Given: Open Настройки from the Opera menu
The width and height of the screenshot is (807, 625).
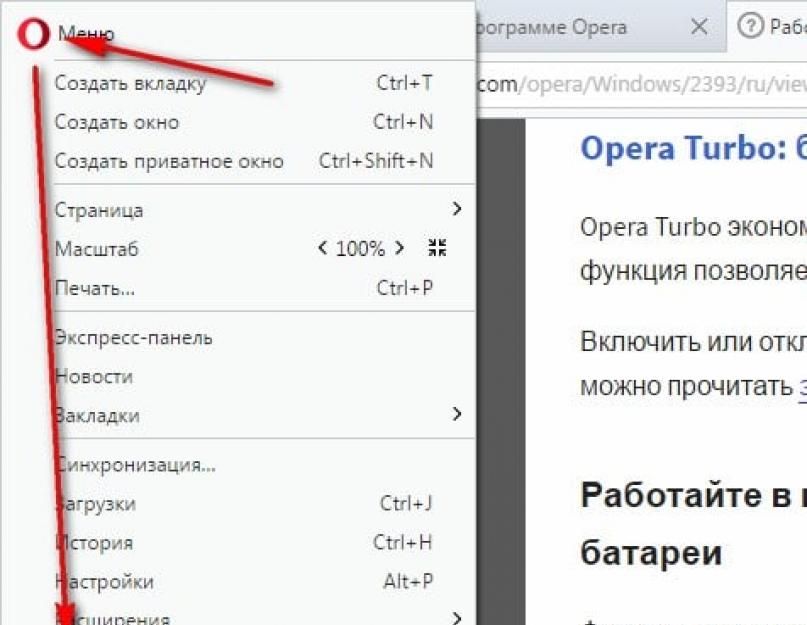Looking at the screenshot, I should click(x=264, y=582).
